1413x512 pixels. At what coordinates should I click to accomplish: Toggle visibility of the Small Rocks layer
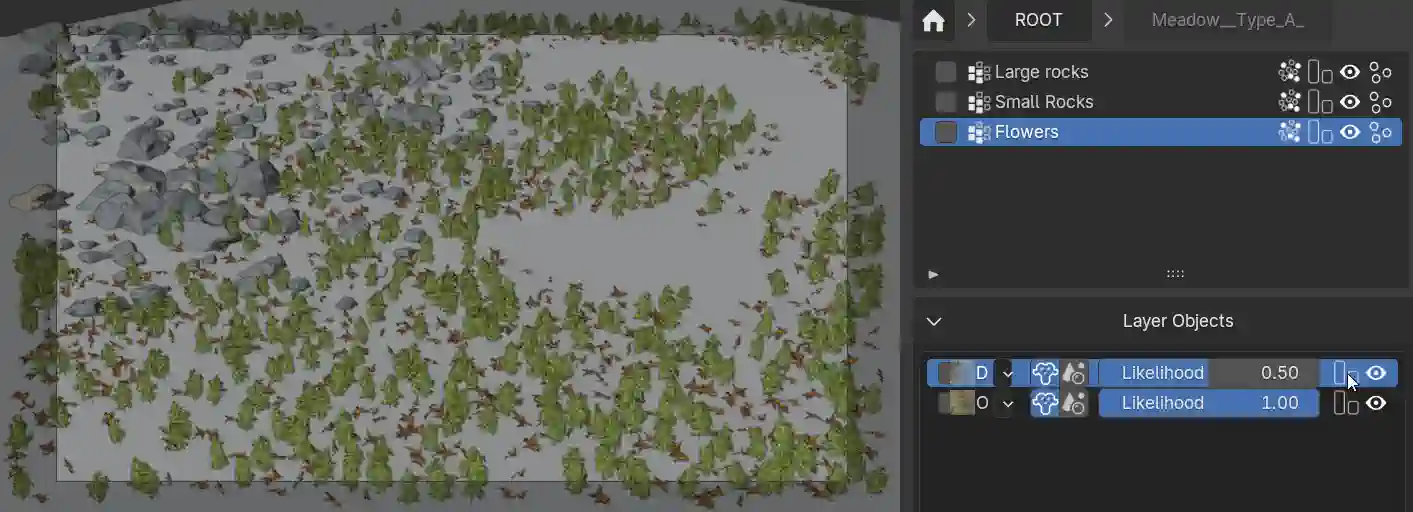click(x=1350, y=102)
